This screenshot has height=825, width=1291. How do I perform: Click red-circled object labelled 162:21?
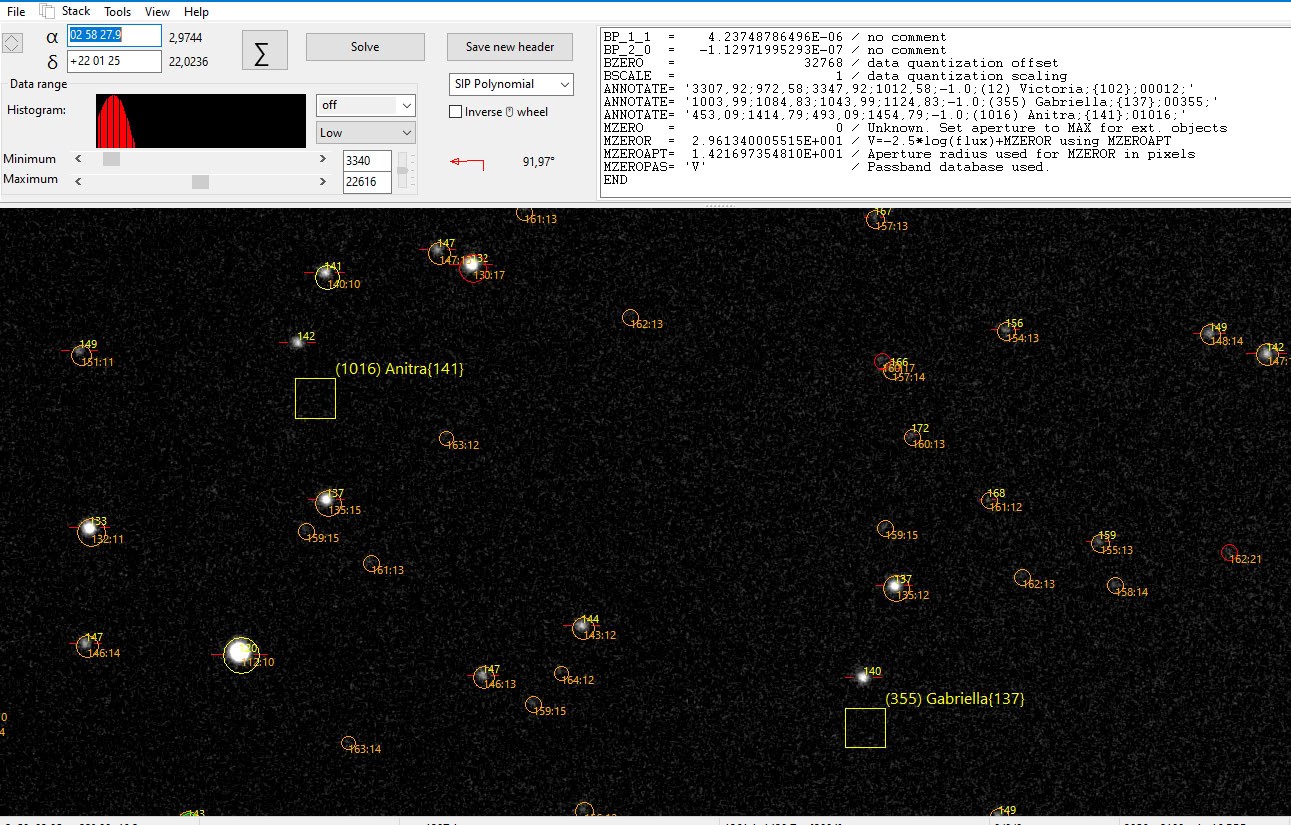(x=1230, y=552)
